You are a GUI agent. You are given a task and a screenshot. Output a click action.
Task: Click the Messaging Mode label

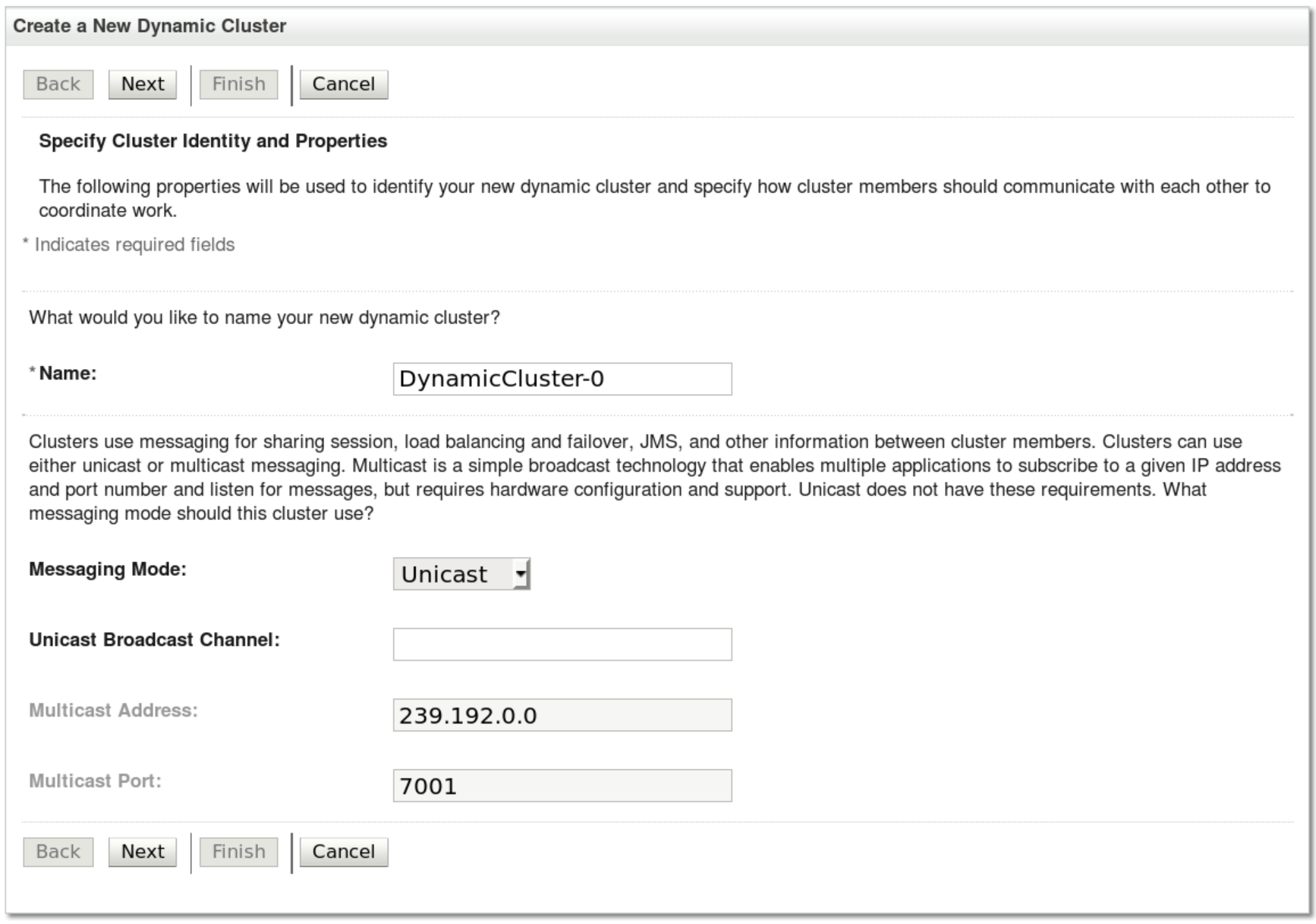pos(108,569)
